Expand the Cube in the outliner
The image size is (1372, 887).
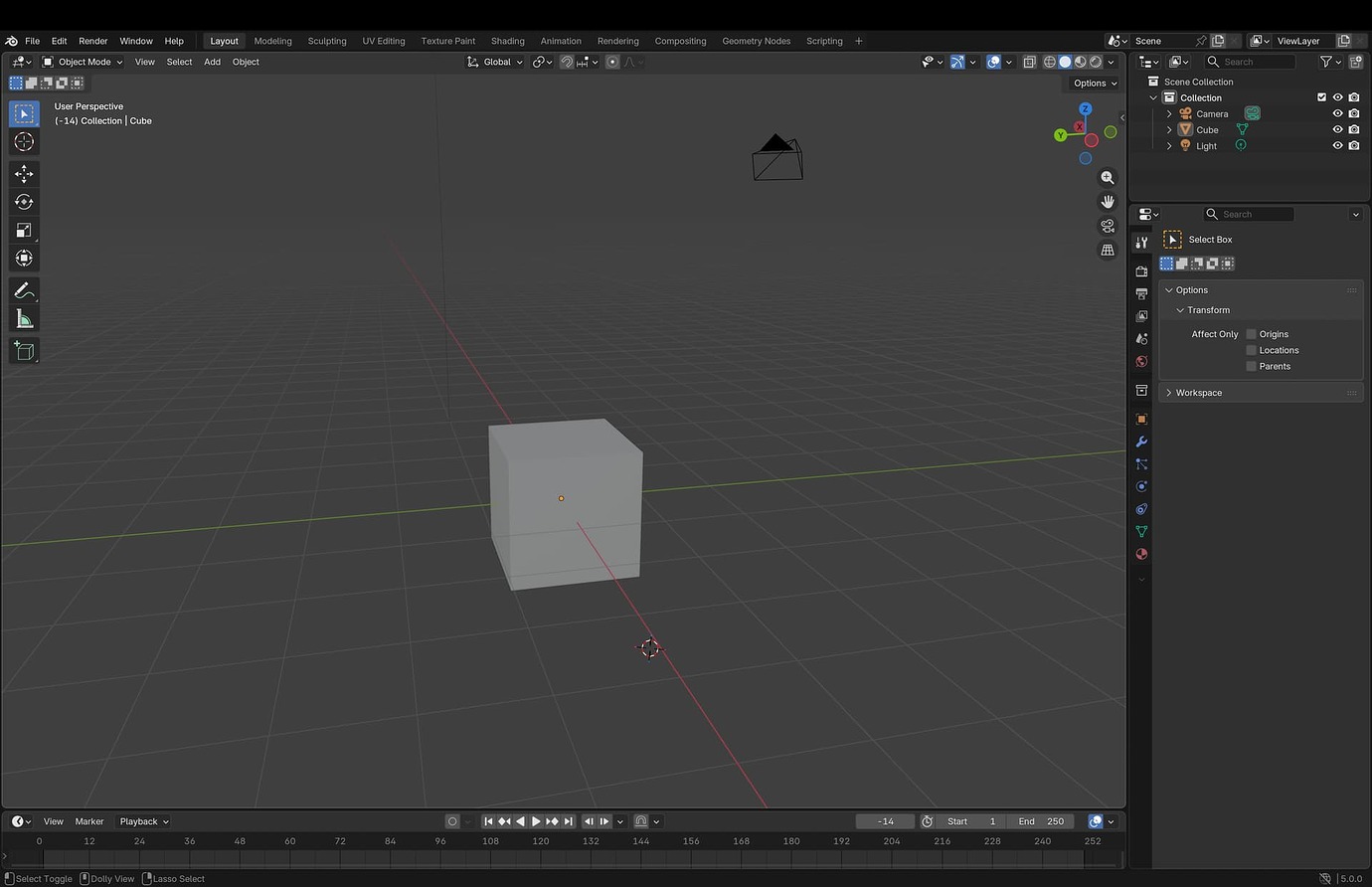1169,129
